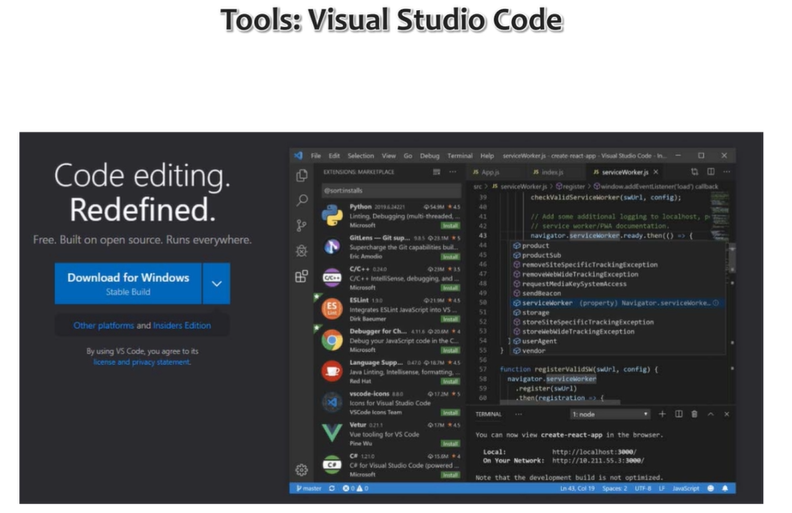The image size is (792, 513).
Task: Install the Vetur extension
Action: (x=450, y=444)
